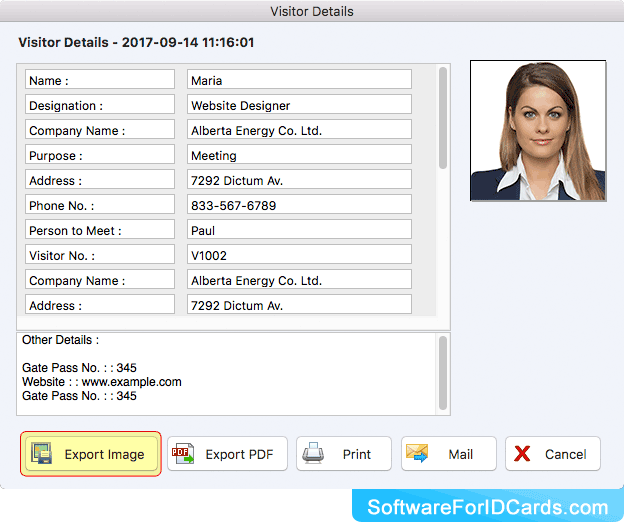Viewport: 624px width, 522px height.
Task: Click the 'Designation :' label cell
Action: [100, 105]
